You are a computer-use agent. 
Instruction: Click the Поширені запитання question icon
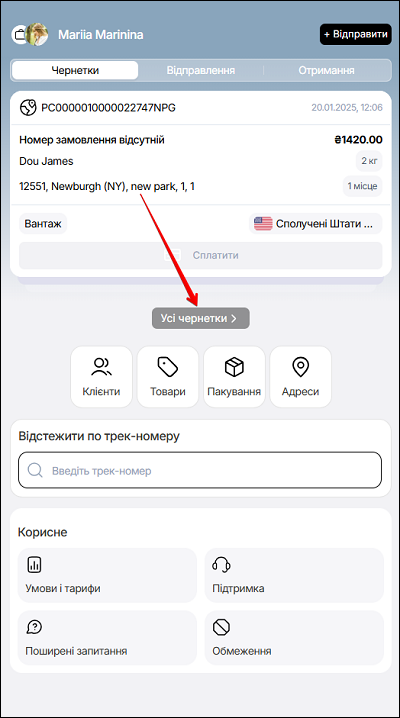(x=34, y=627)
